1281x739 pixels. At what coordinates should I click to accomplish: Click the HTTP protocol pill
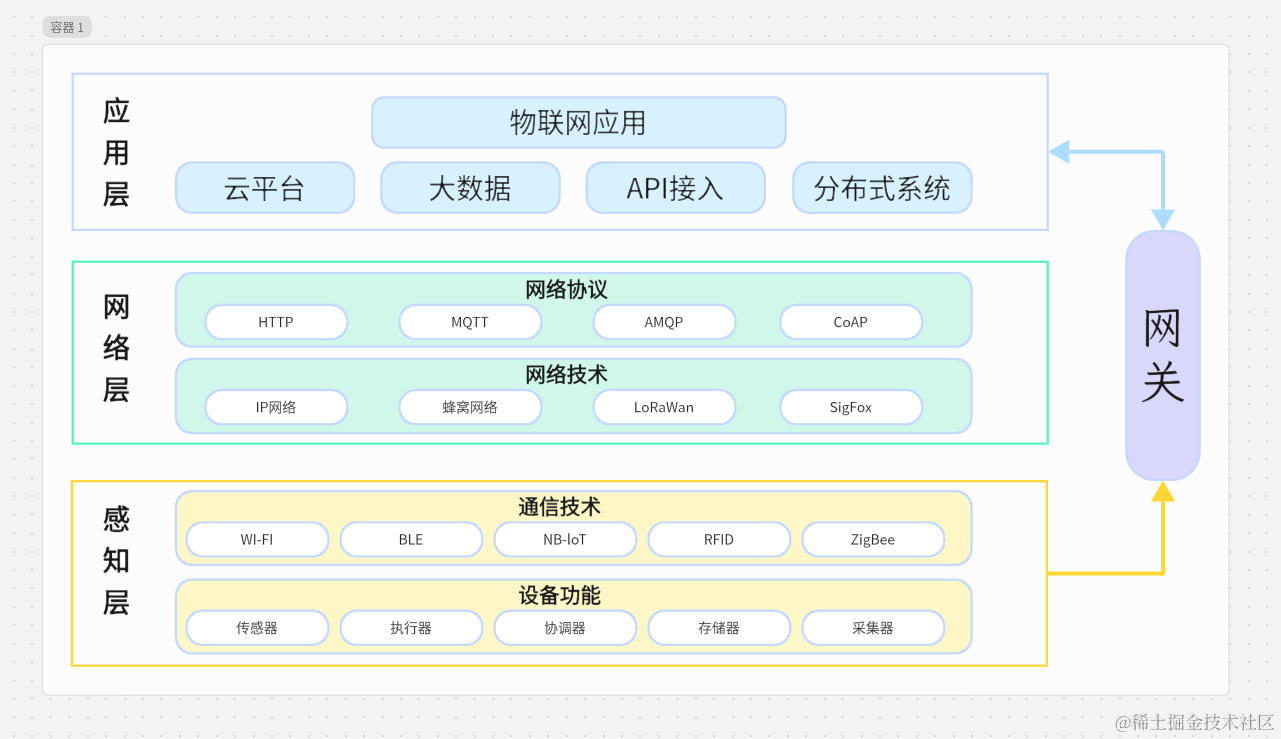276,322
